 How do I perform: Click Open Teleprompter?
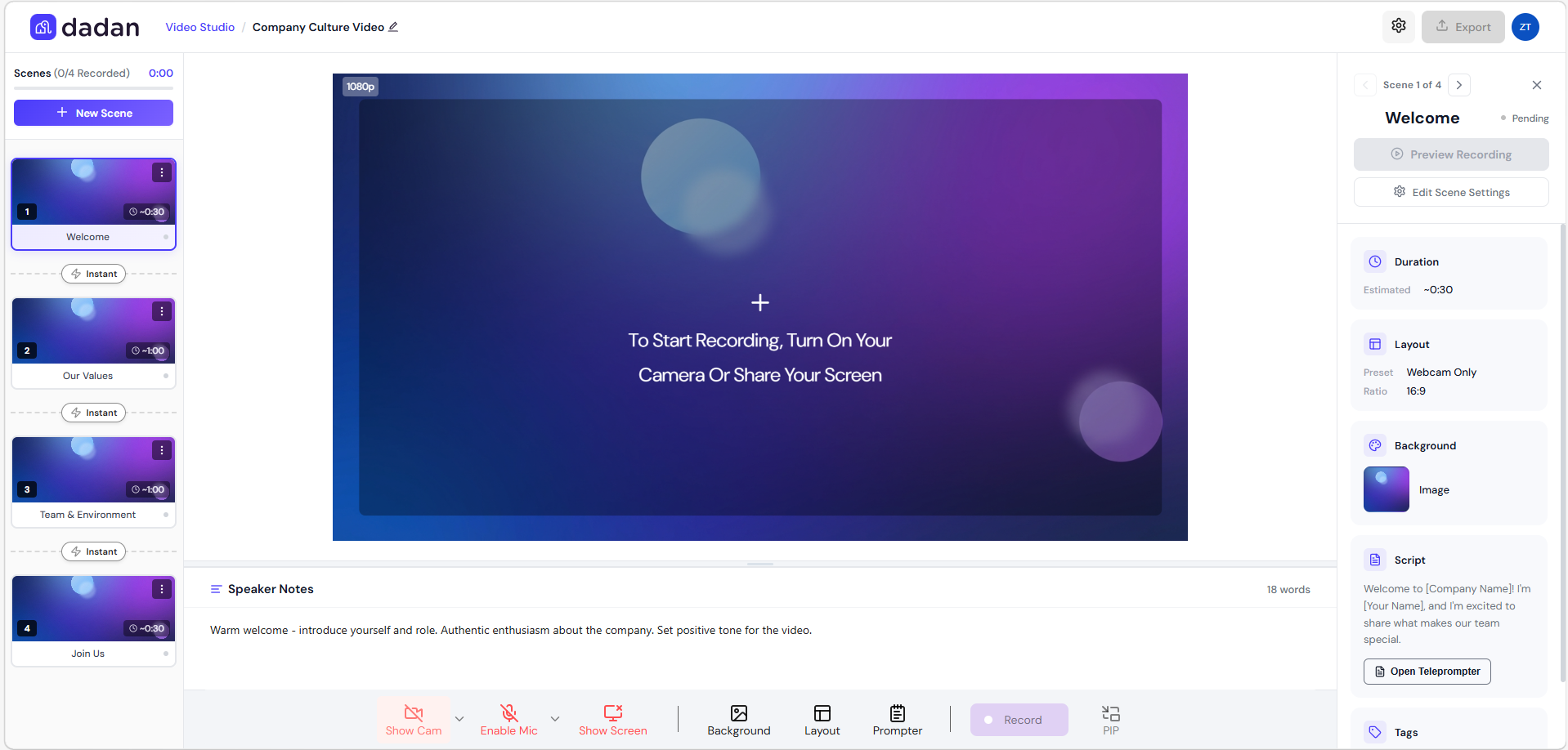[1427, 672]
